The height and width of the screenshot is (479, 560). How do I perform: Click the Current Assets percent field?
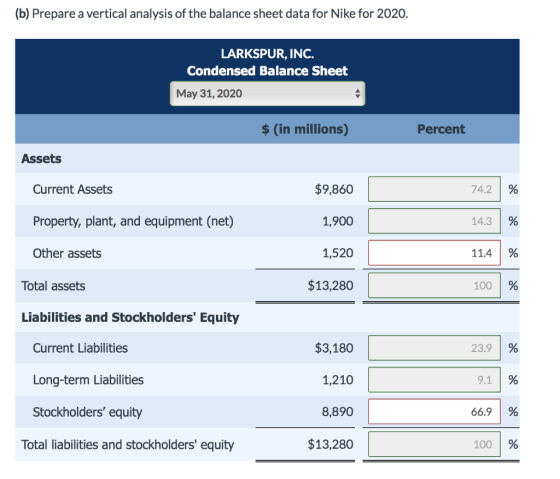(434, 189)
